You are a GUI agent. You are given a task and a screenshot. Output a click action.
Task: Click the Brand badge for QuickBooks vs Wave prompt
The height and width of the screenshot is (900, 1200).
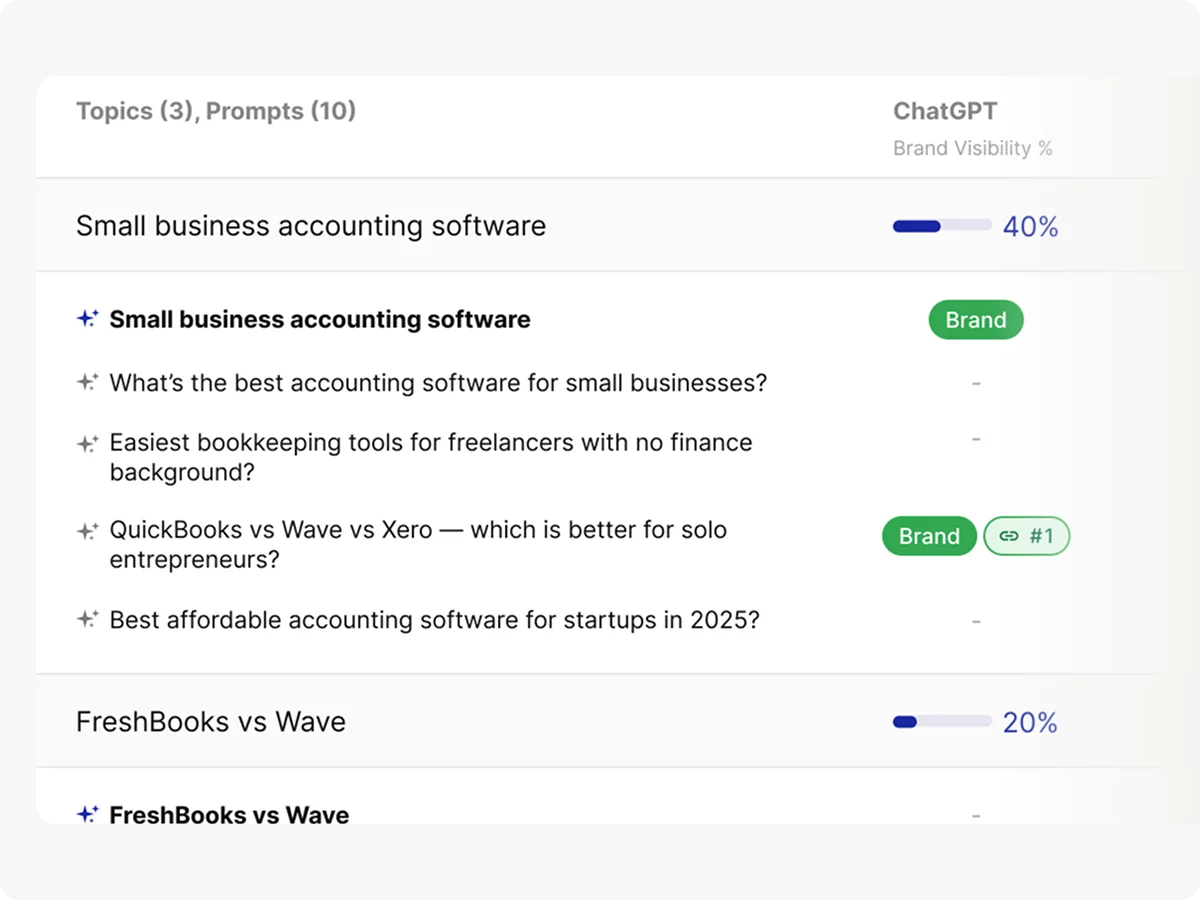[928, 536]
